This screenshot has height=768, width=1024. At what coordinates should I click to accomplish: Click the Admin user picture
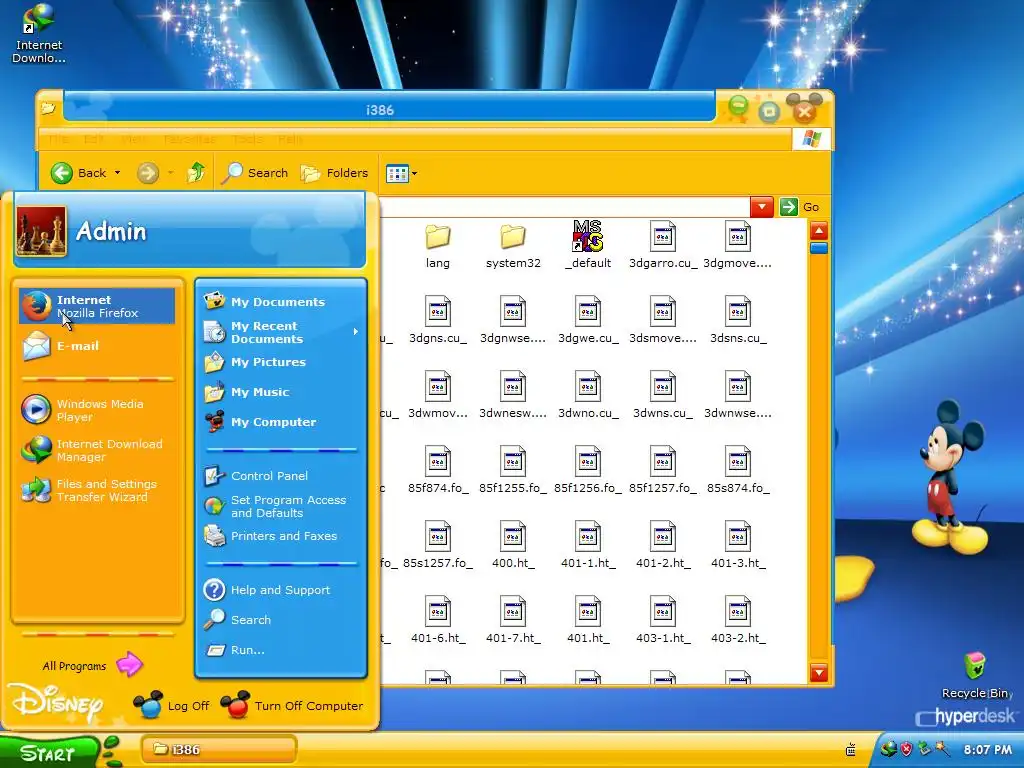(41, 231)
